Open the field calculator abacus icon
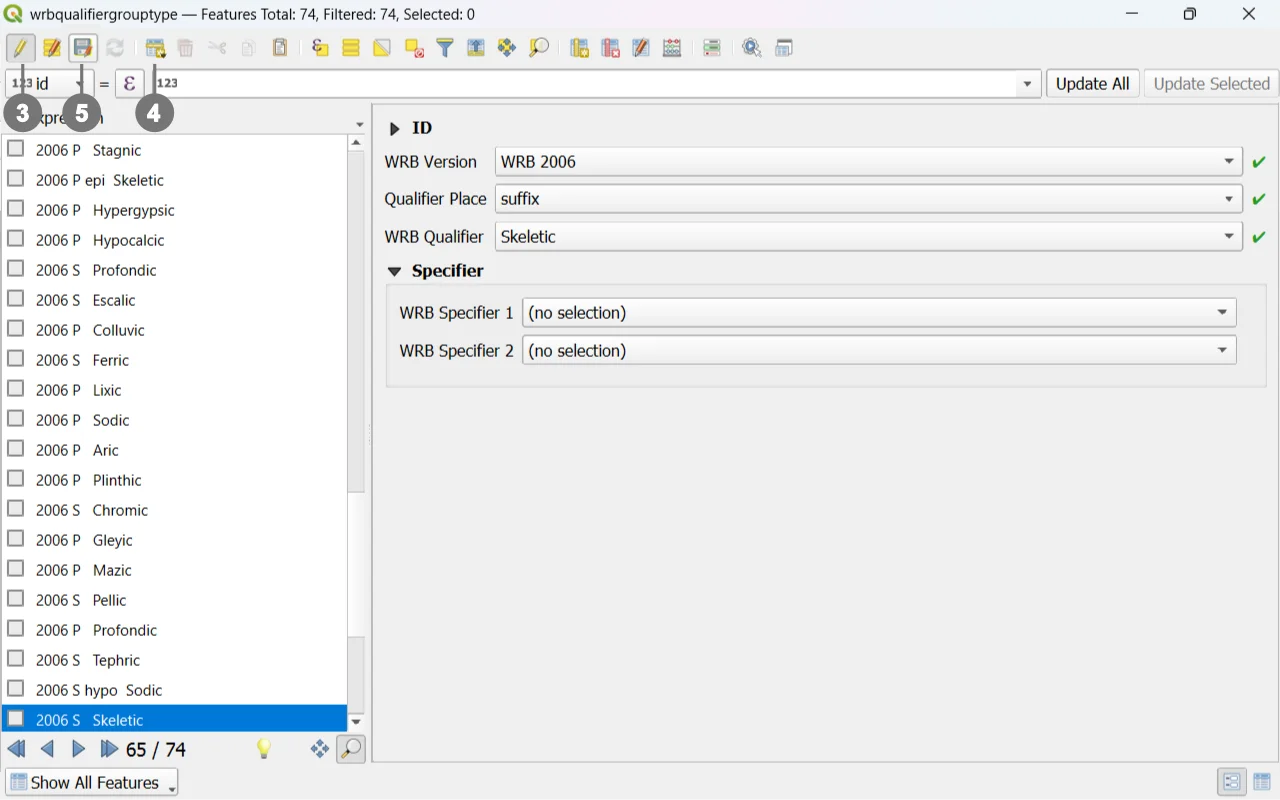 click(672, 48)
